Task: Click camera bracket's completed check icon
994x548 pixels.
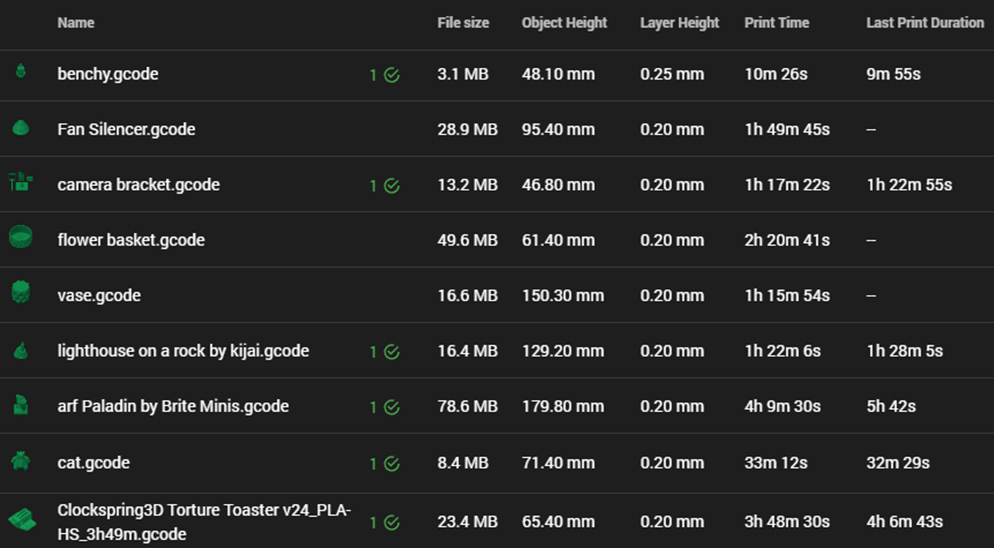Action: [x=392, y=186]
